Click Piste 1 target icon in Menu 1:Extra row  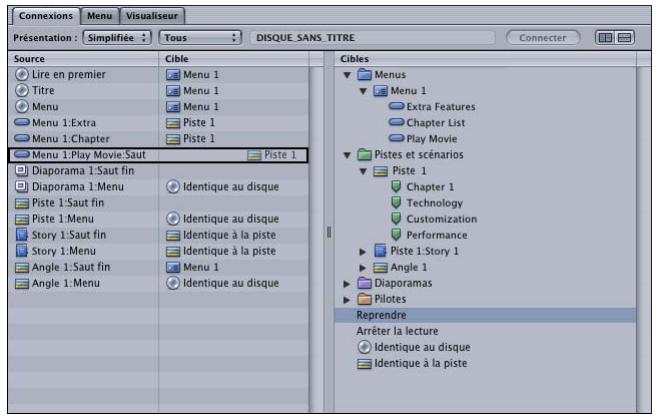(173, 123)
